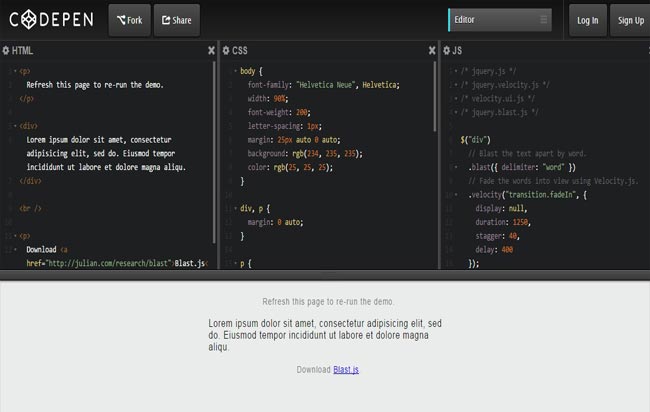Click the href julian.com URL in HTML
650x412 pixels.
tap(108, 263)
